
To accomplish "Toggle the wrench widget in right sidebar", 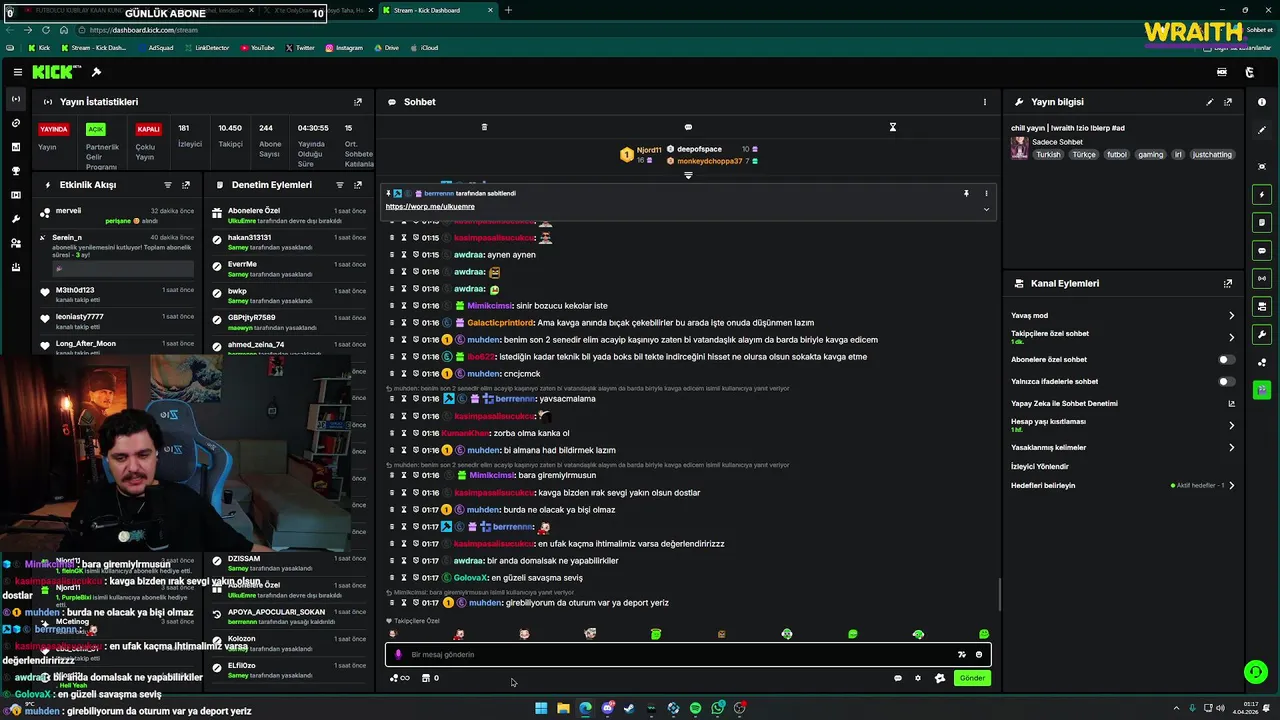I will click(1262, 334).
